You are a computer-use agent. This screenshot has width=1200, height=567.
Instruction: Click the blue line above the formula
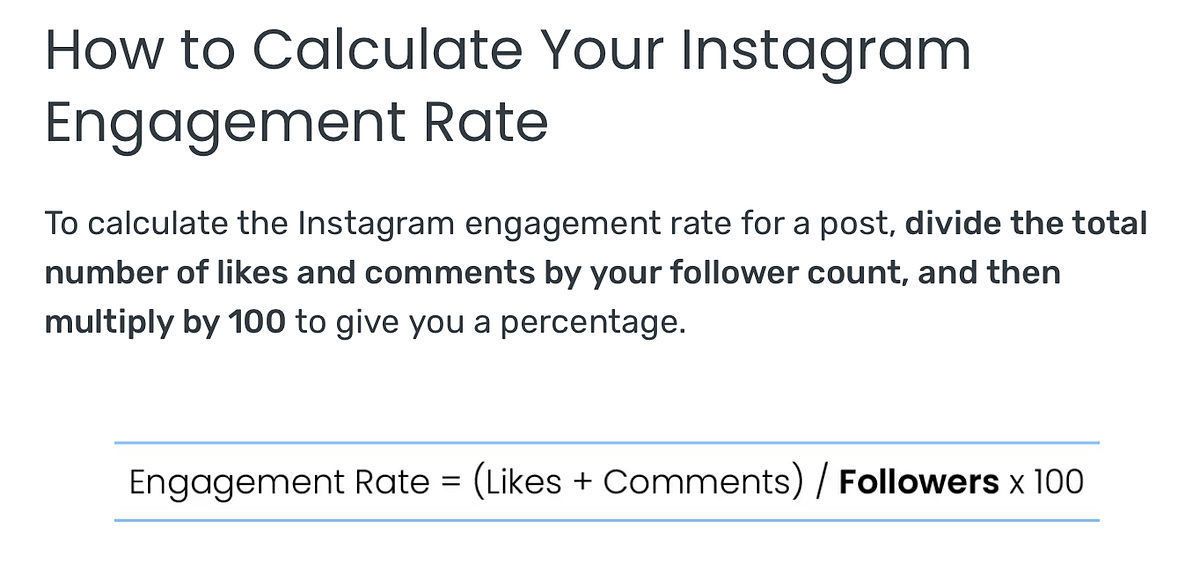click(x=607, y=442)
